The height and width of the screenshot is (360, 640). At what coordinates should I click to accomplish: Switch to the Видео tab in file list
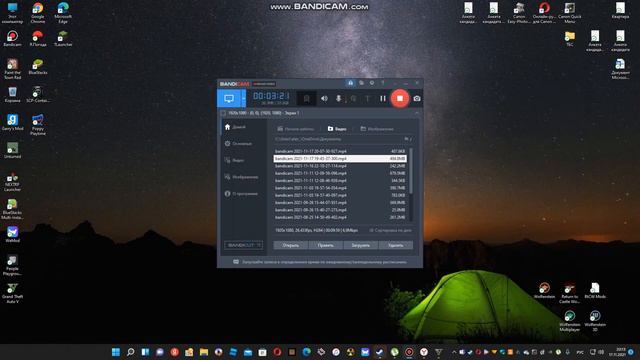[x=337, y=129]
